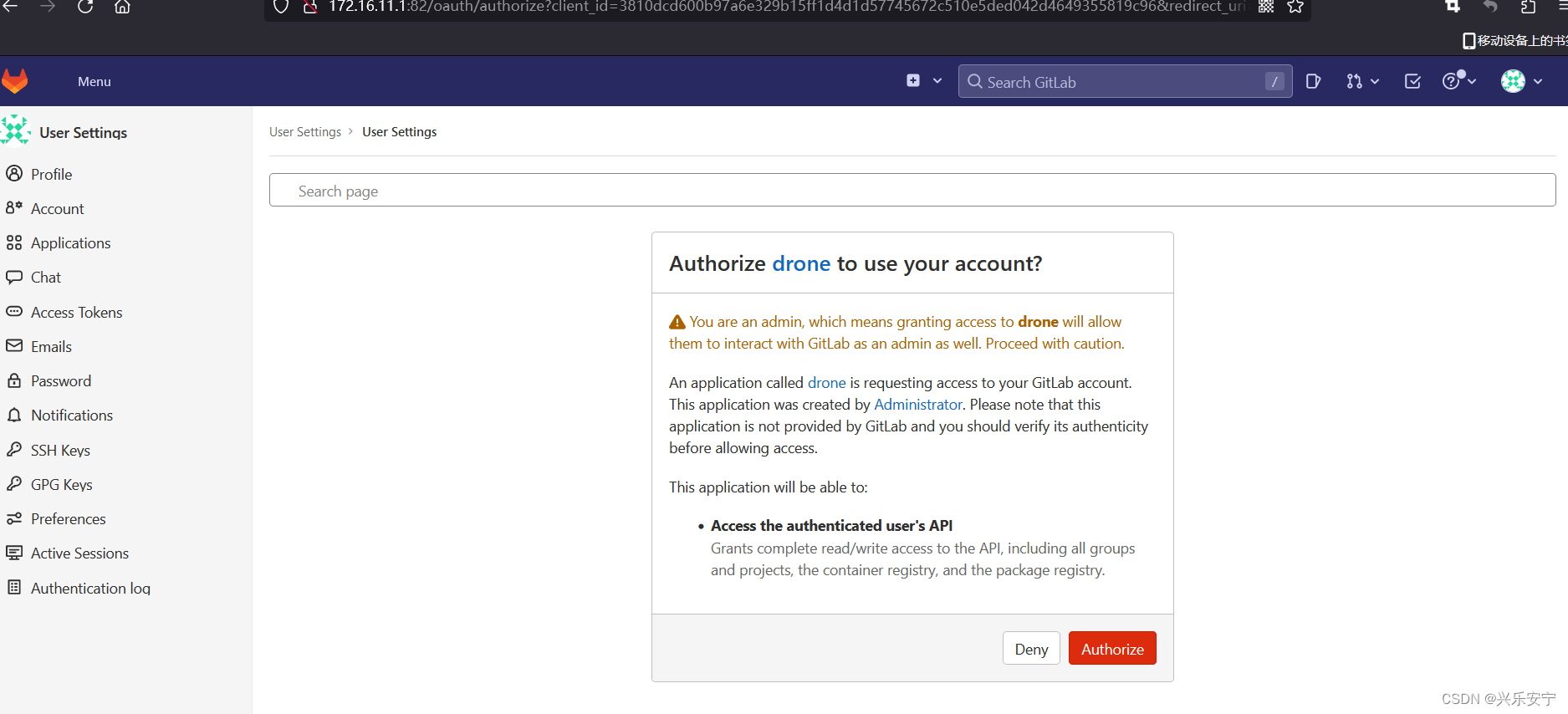Open GPG Keys page
The width and height of the screenshot is (1568, 714).
point(62,484)
